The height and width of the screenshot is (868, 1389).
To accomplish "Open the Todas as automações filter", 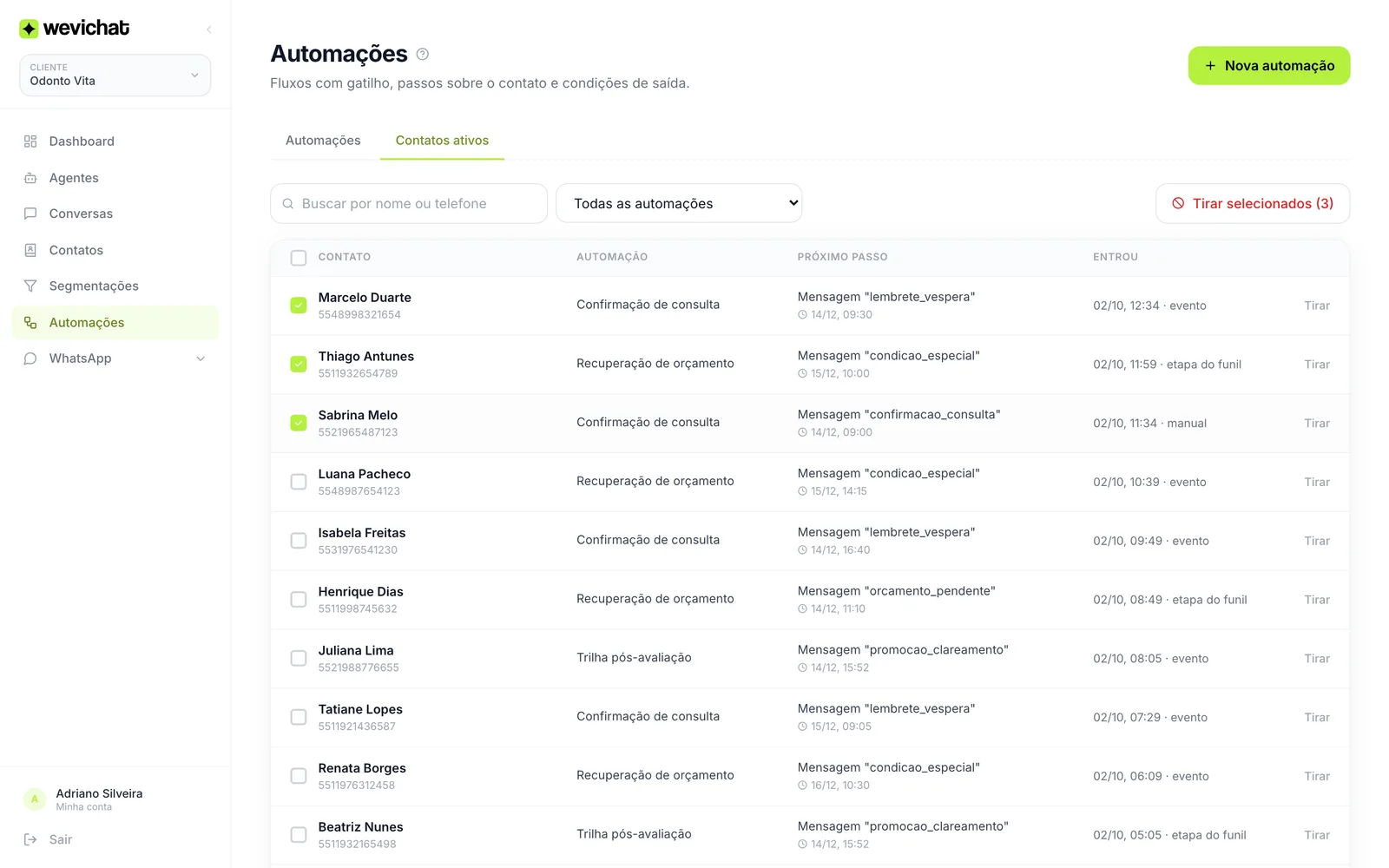I will (x=679, y=203).
